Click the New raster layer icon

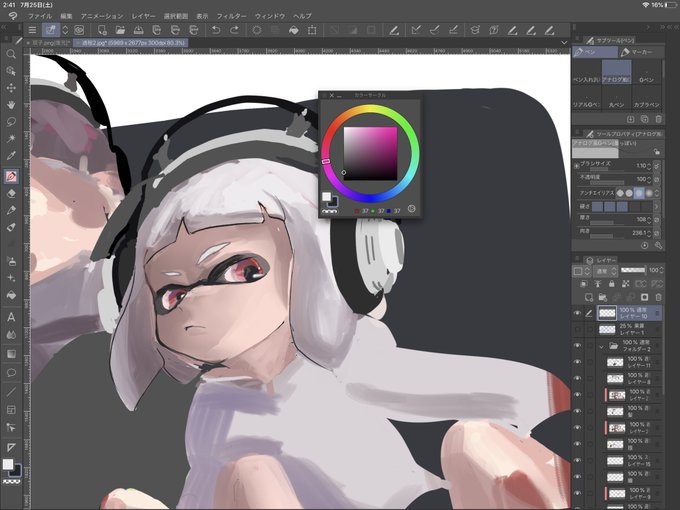[588, 297]
